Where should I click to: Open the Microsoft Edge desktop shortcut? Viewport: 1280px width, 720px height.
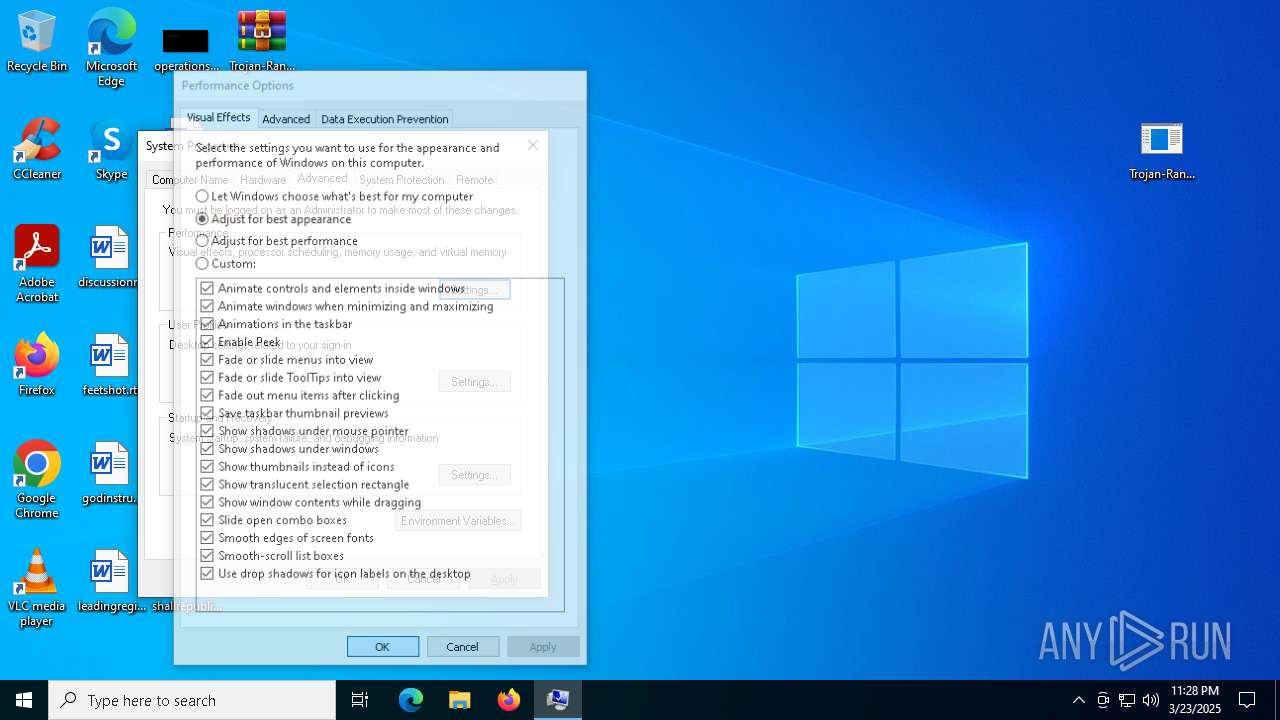pyautogui.click(x=111, y=48)
